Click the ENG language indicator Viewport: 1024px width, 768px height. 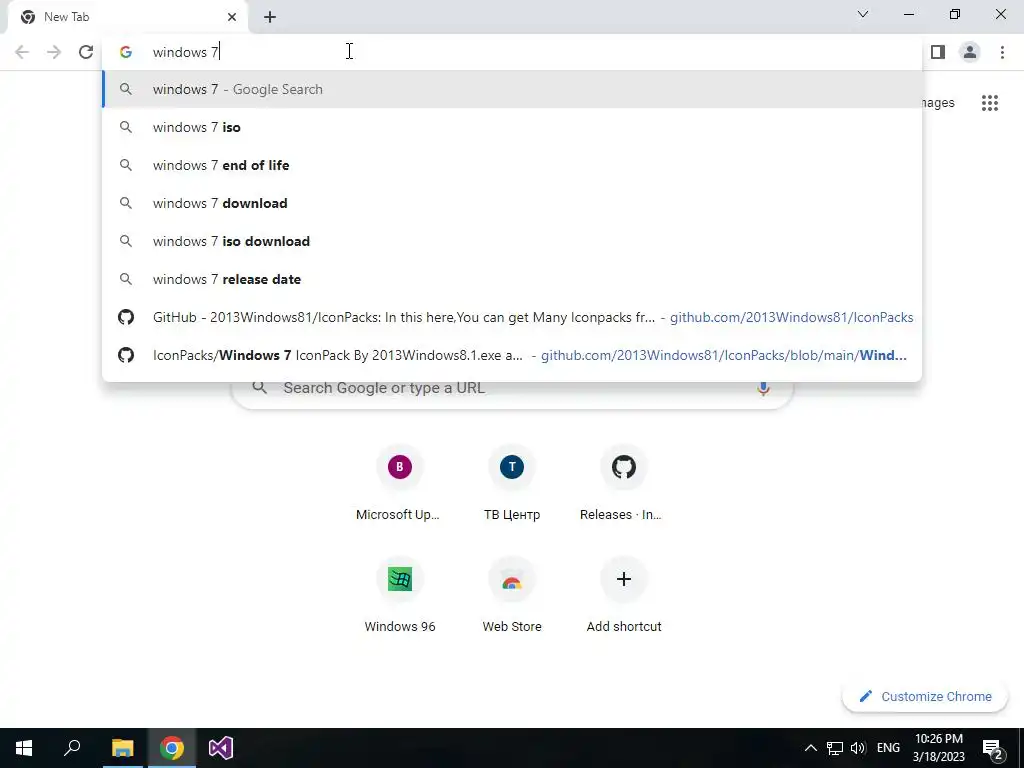tap(888, 748)
